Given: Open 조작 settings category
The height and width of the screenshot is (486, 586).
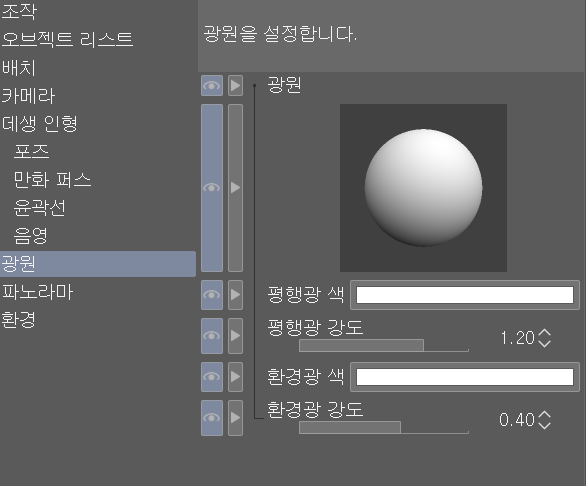Looking at the screenshot, I should click(19, 11).
